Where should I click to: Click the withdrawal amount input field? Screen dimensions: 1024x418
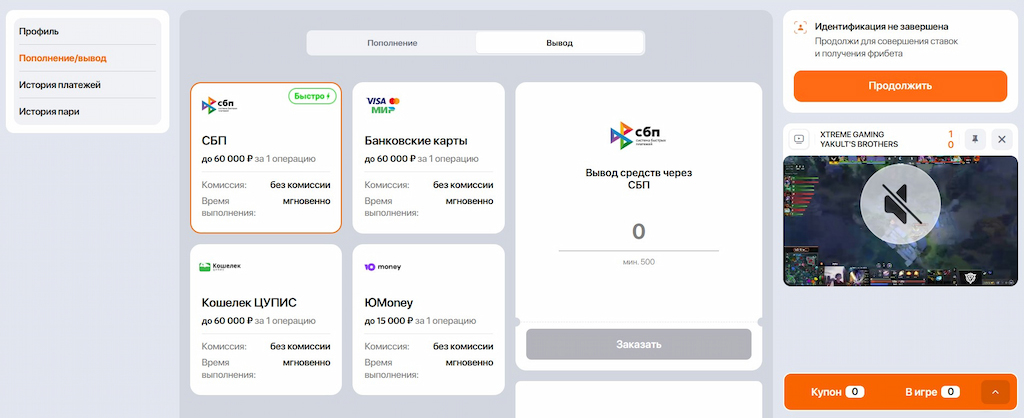(639, 231)
